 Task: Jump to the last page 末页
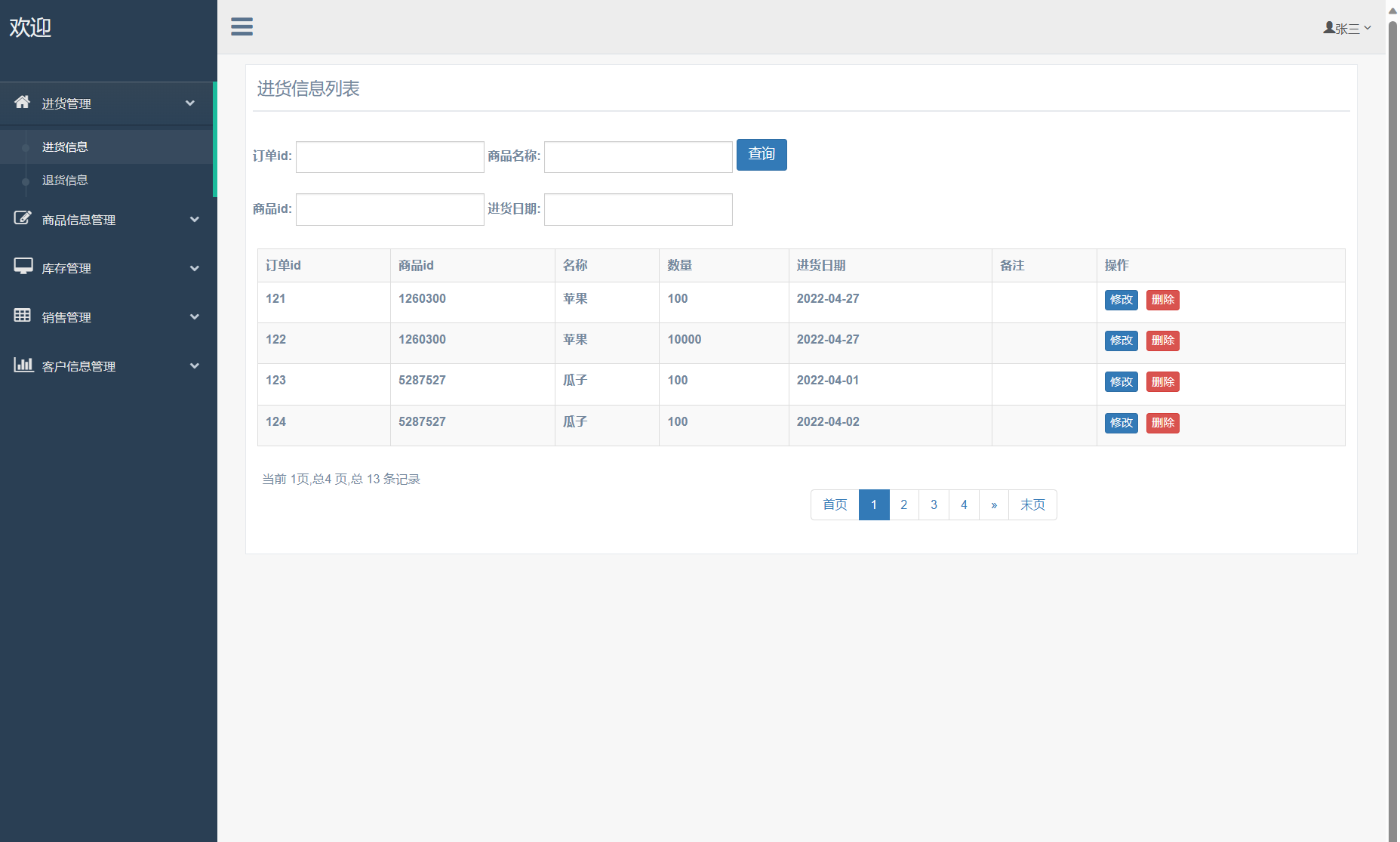point(1032,505)
